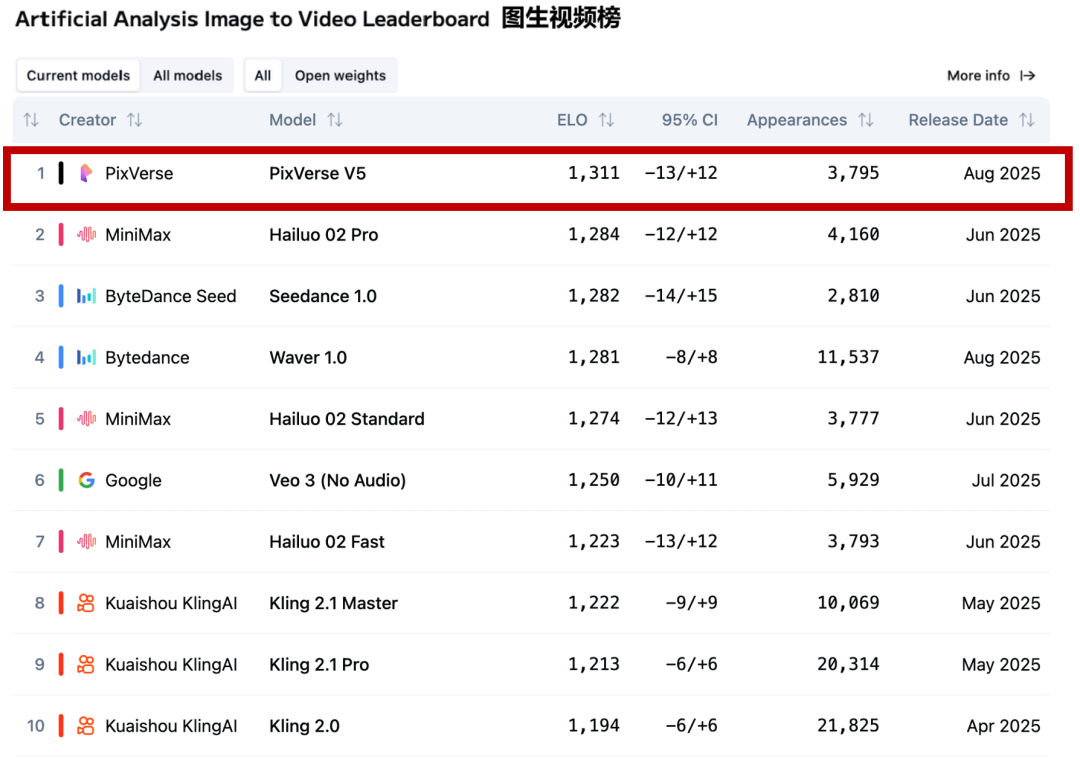Click MiniMax logo in Hailuo 02 Pro row
Image resolution: width=1080 pixels, height=759 pixels.
(86, 235)
